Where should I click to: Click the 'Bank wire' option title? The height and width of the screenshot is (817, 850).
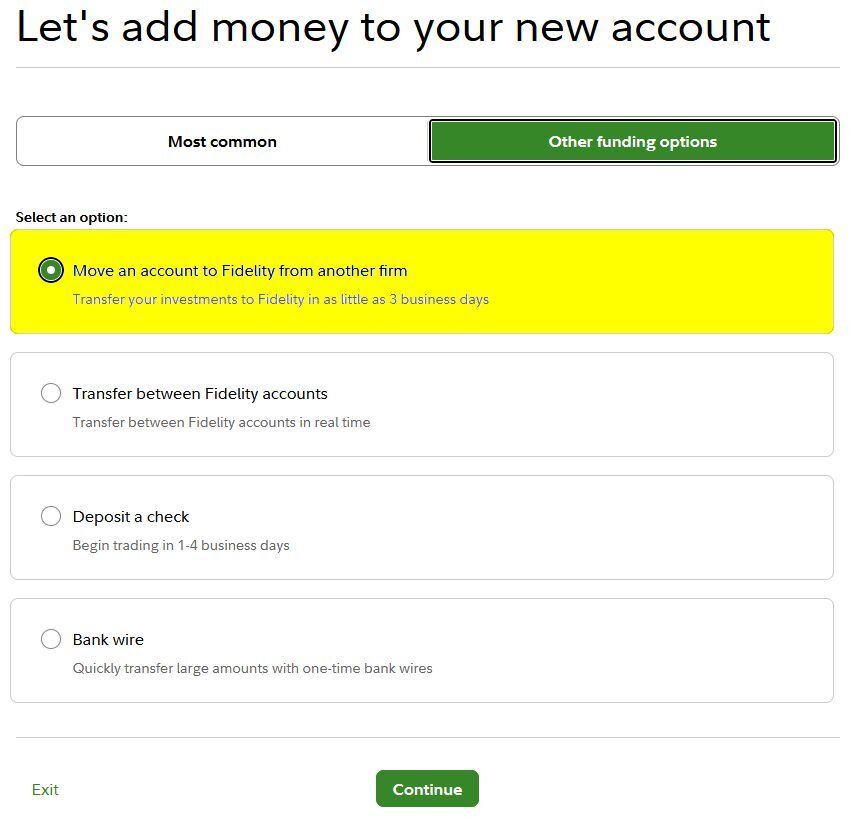tap(108, 640)
